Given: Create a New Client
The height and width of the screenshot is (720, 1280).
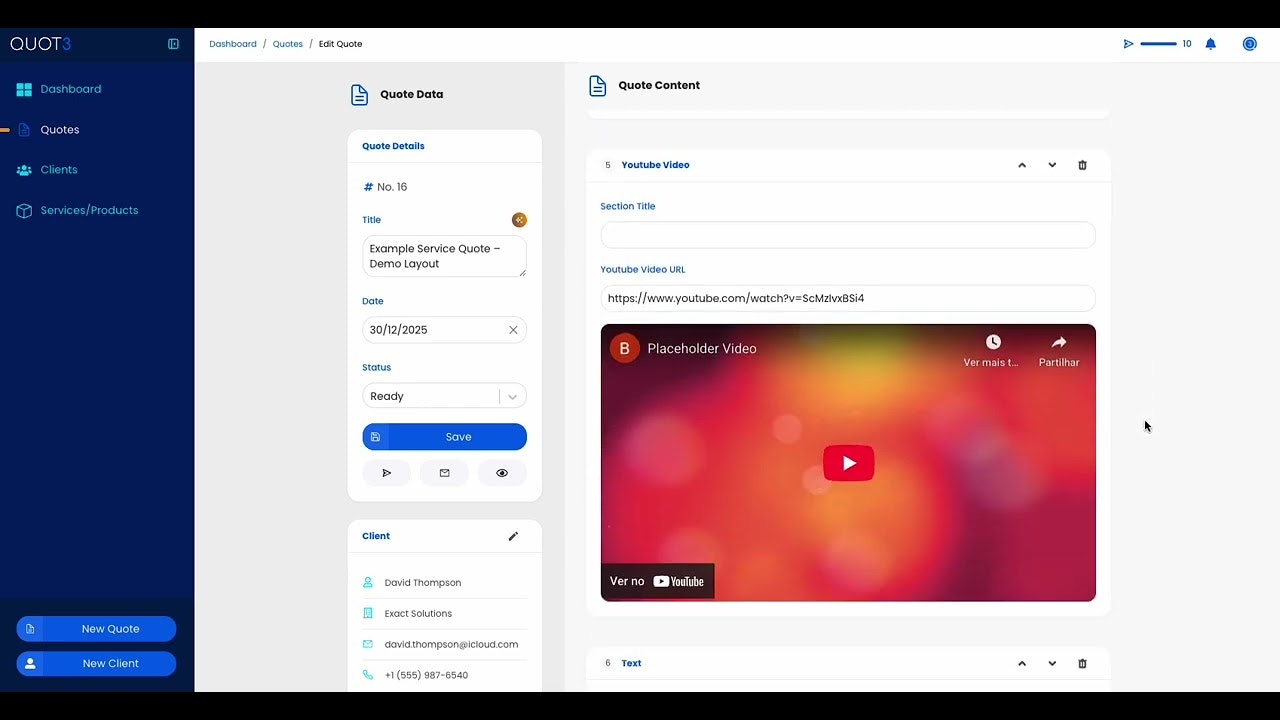Looking at the screenshot, I should (96, 663).
